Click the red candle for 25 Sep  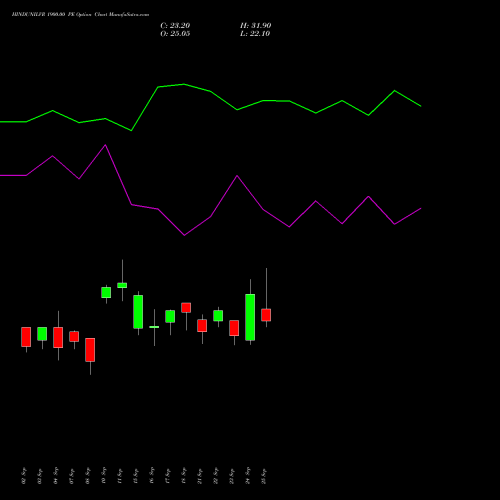(266, 315)
